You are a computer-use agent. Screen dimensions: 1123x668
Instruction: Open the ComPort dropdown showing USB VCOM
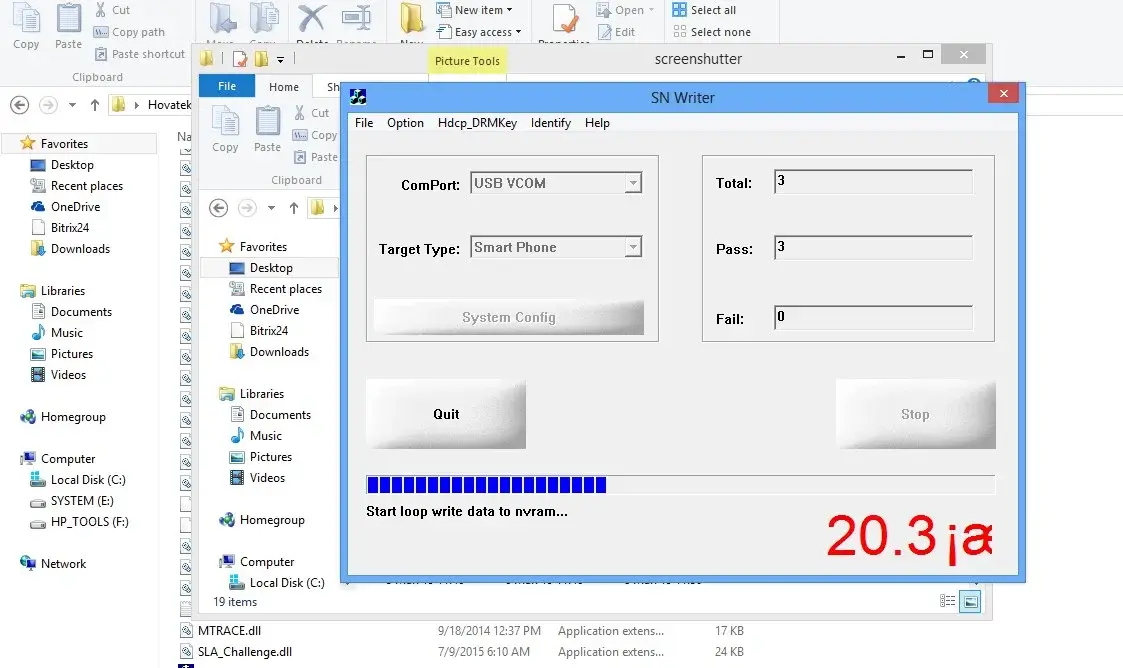click(634, 183)
